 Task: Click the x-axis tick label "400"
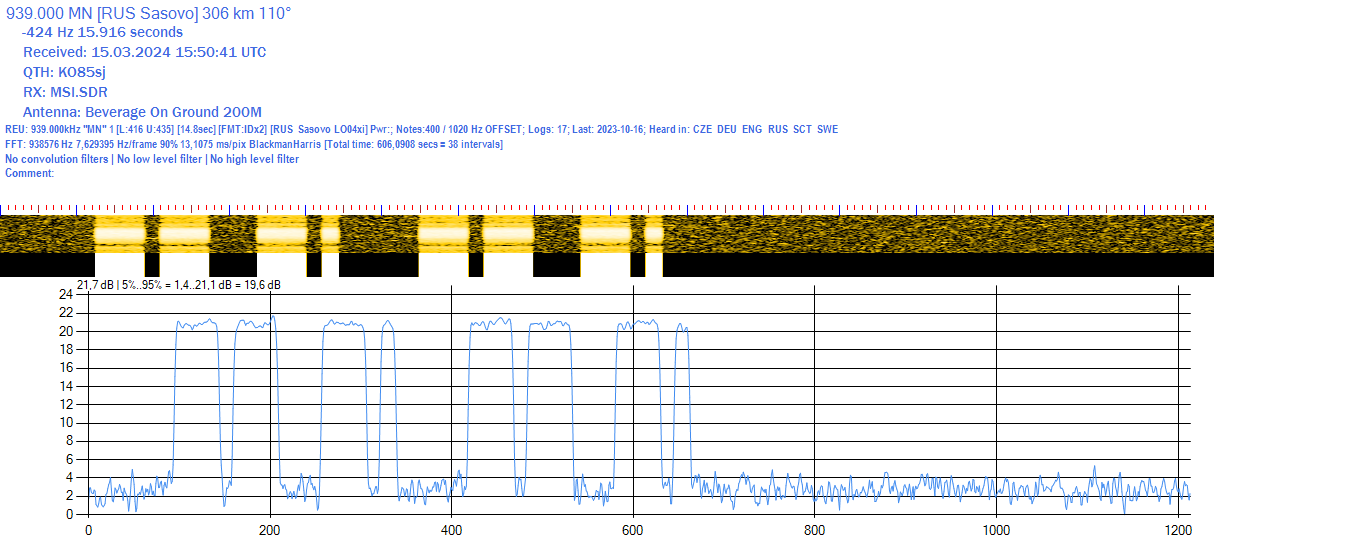pyautogui.click(x=452, y=531)
